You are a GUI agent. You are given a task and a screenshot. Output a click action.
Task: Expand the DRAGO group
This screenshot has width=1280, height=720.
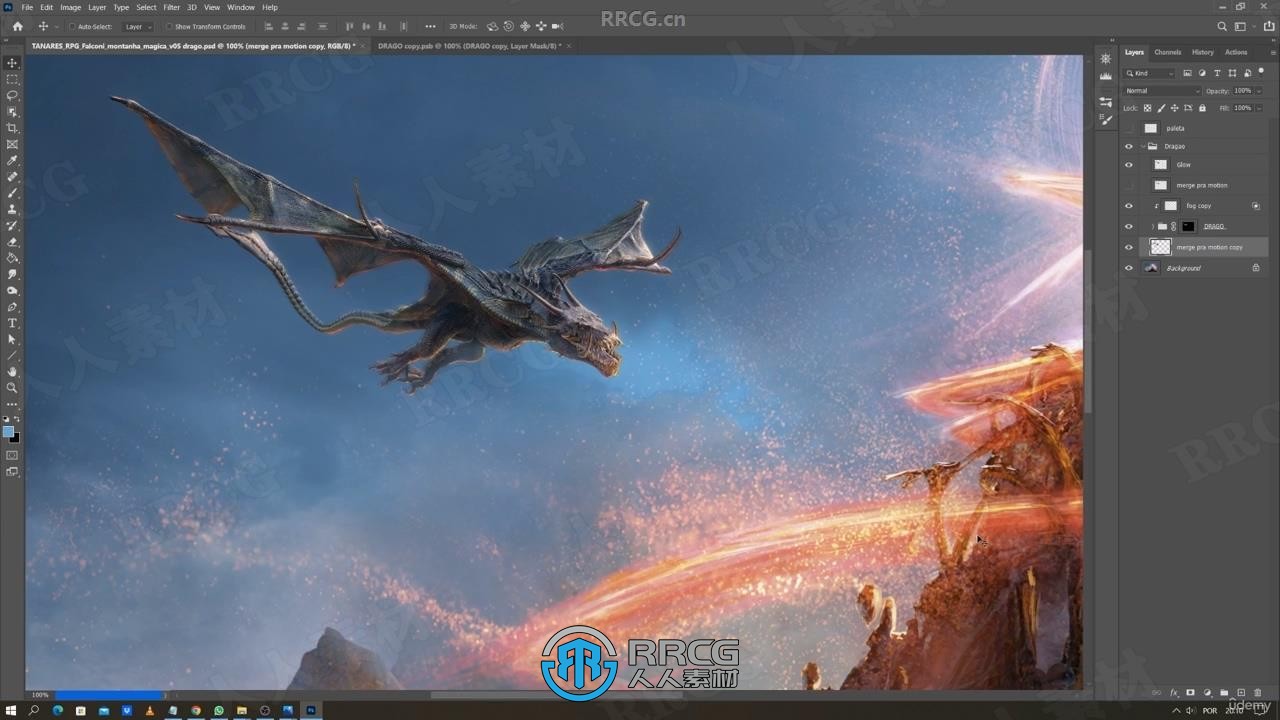[x=1152, y=227]
